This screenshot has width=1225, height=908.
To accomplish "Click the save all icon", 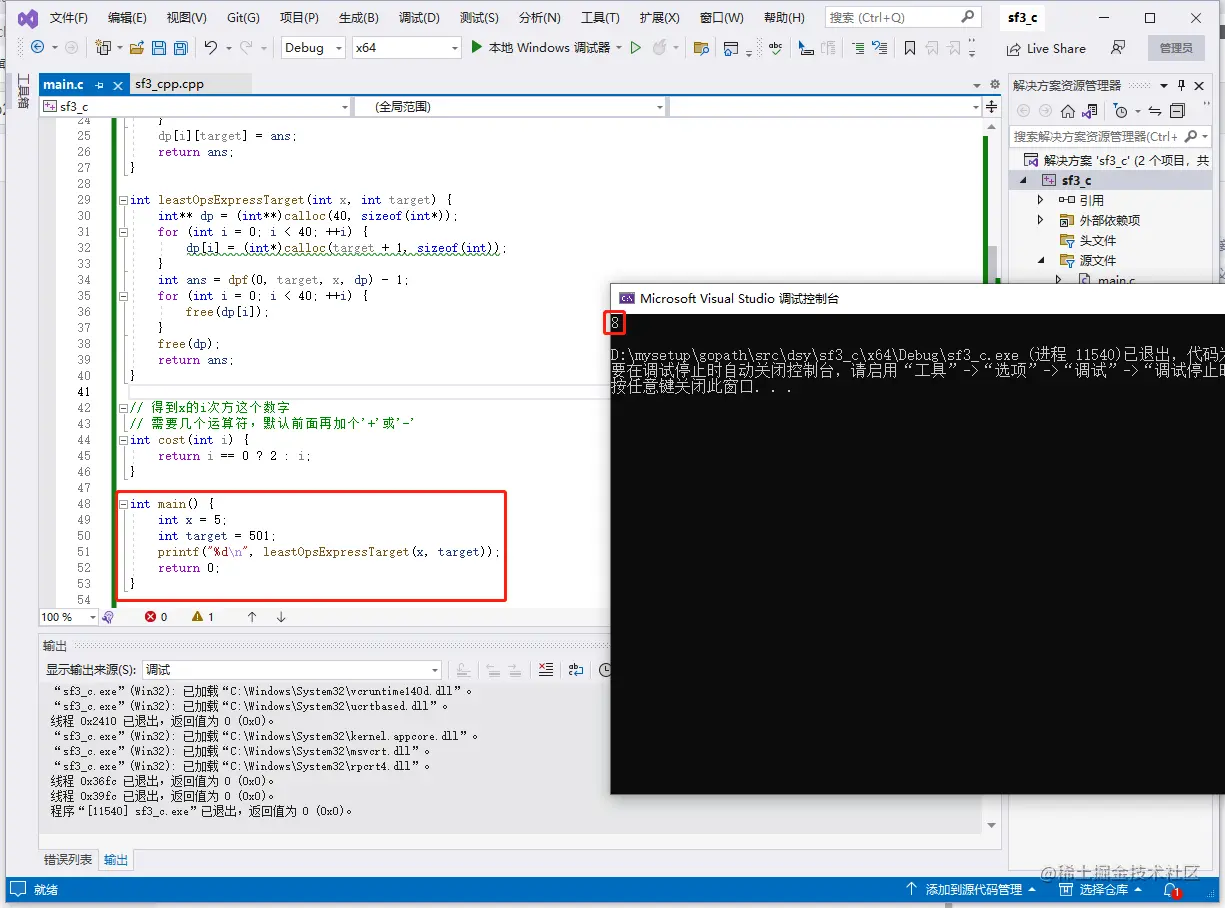I will click(180, 47).
